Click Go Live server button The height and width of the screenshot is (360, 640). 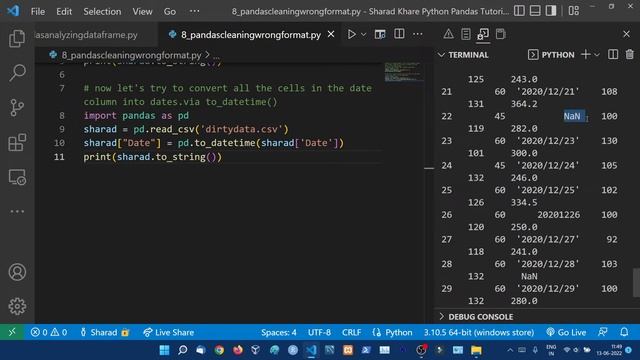click(x=566, y=332)
